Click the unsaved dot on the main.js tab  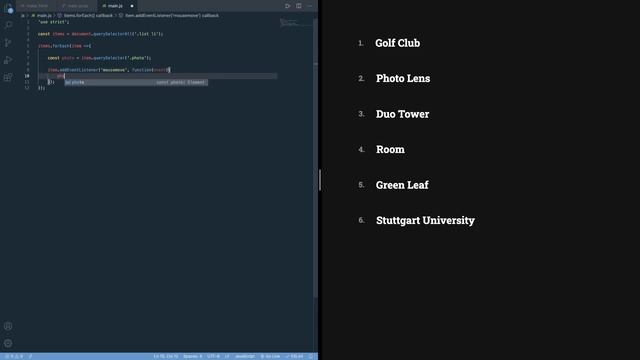132,6
